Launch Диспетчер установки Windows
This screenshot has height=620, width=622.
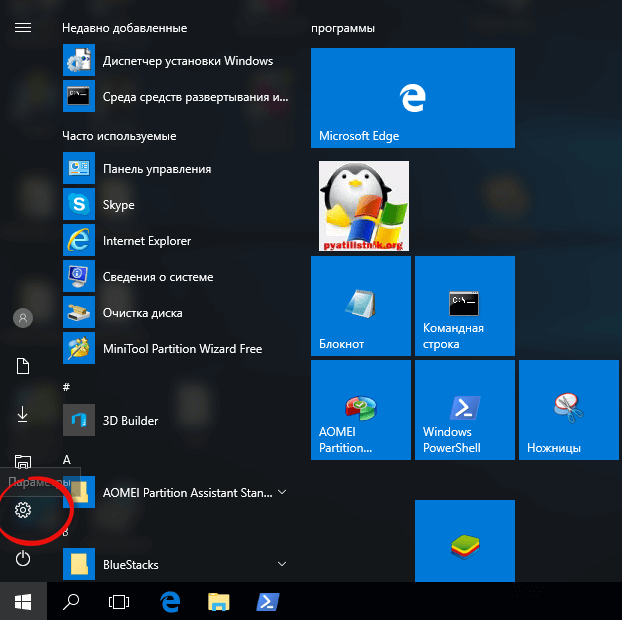click(x=176, y=60)
